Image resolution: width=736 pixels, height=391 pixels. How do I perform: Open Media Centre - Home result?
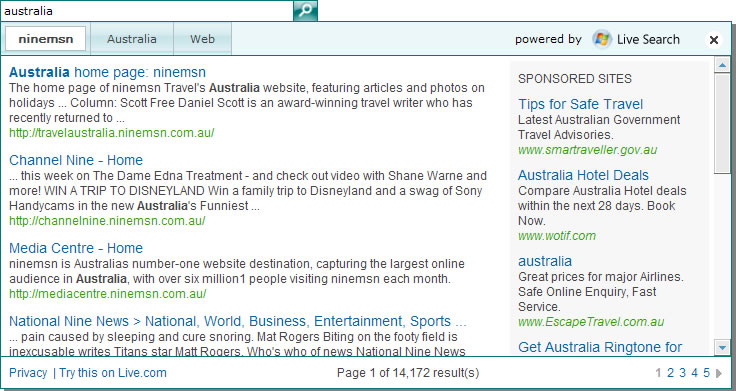(76, 248)
